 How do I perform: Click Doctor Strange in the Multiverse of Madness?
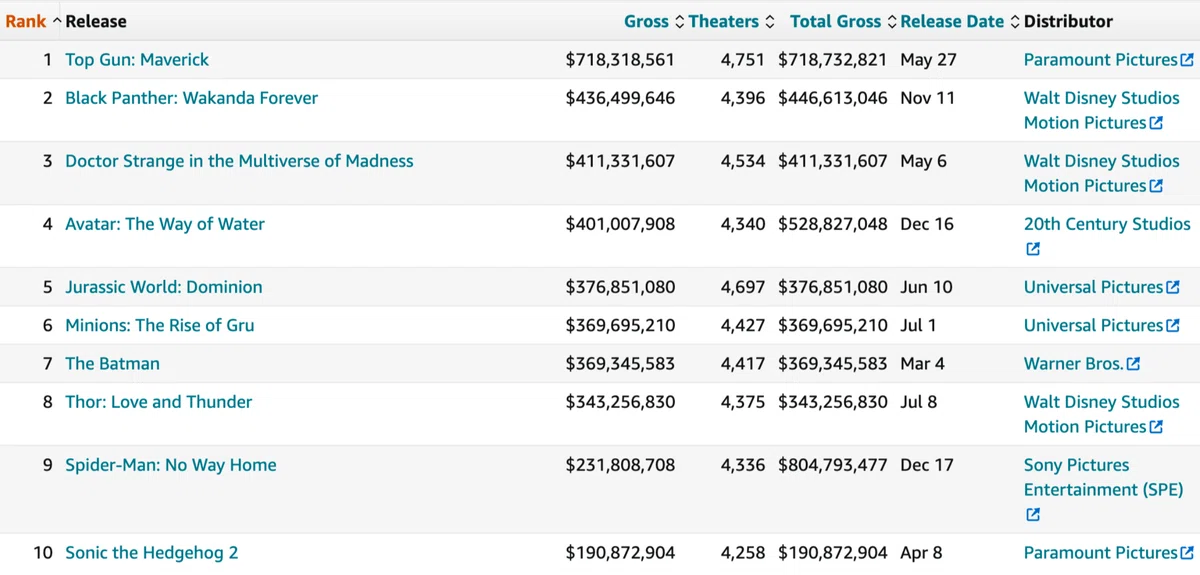point(239,161)
